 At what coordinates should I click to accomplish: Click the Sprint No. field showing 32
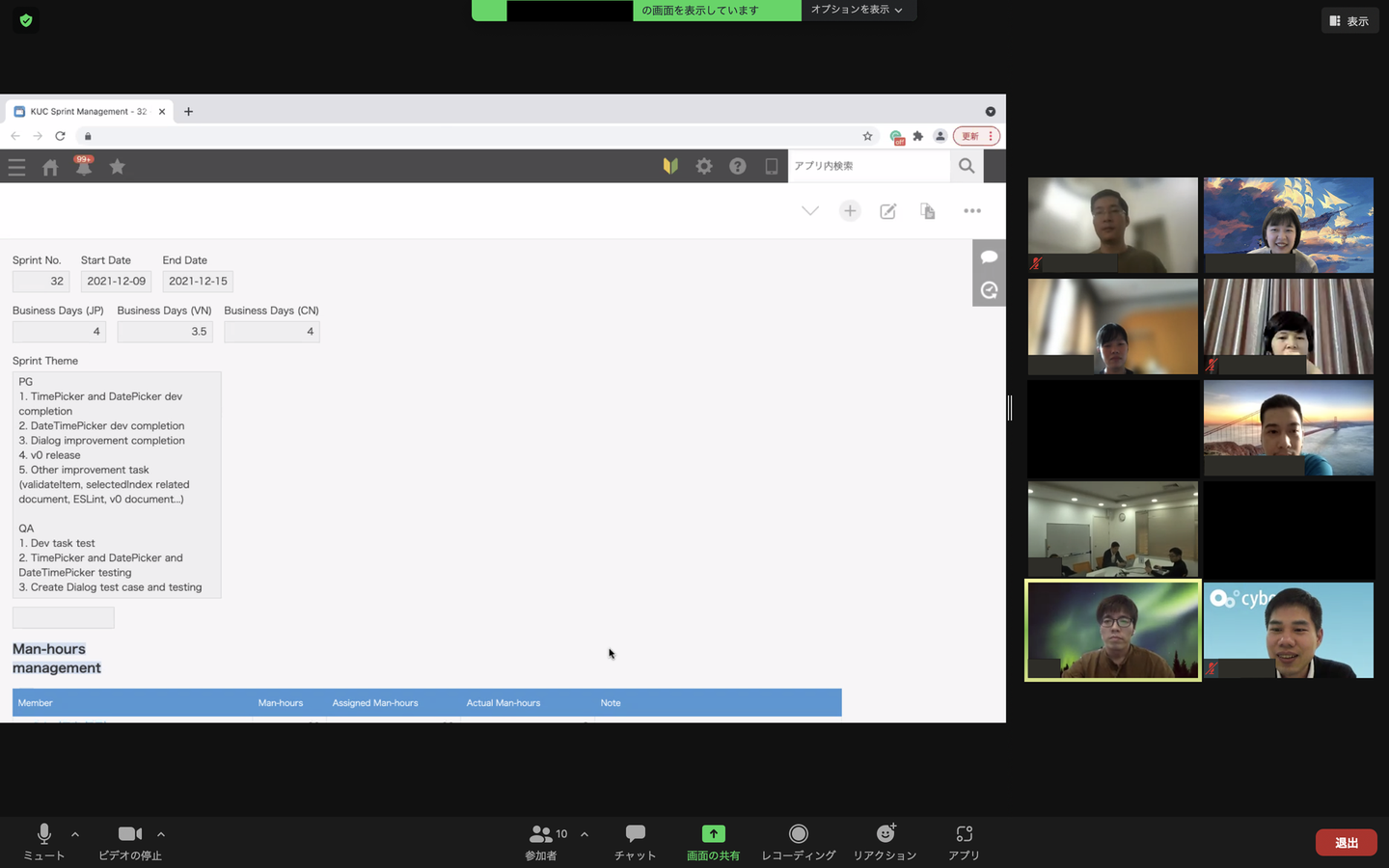tap(41, 282)
